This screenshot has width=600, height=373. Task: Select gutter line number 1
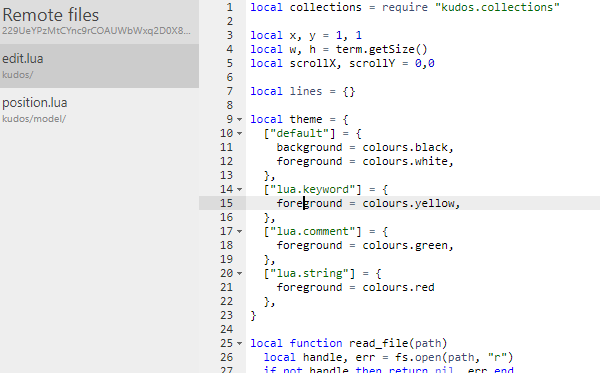pos(229,7)
